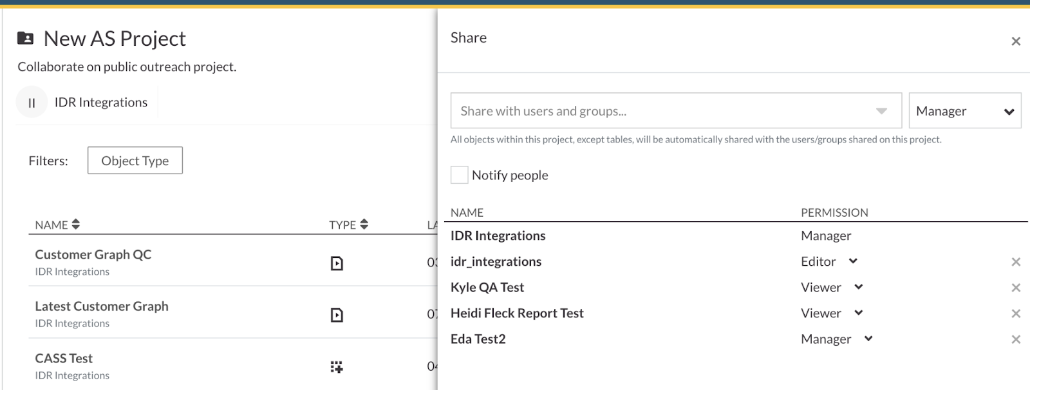Click the project folder icon beside New AS Project

(x=25, y=38)
